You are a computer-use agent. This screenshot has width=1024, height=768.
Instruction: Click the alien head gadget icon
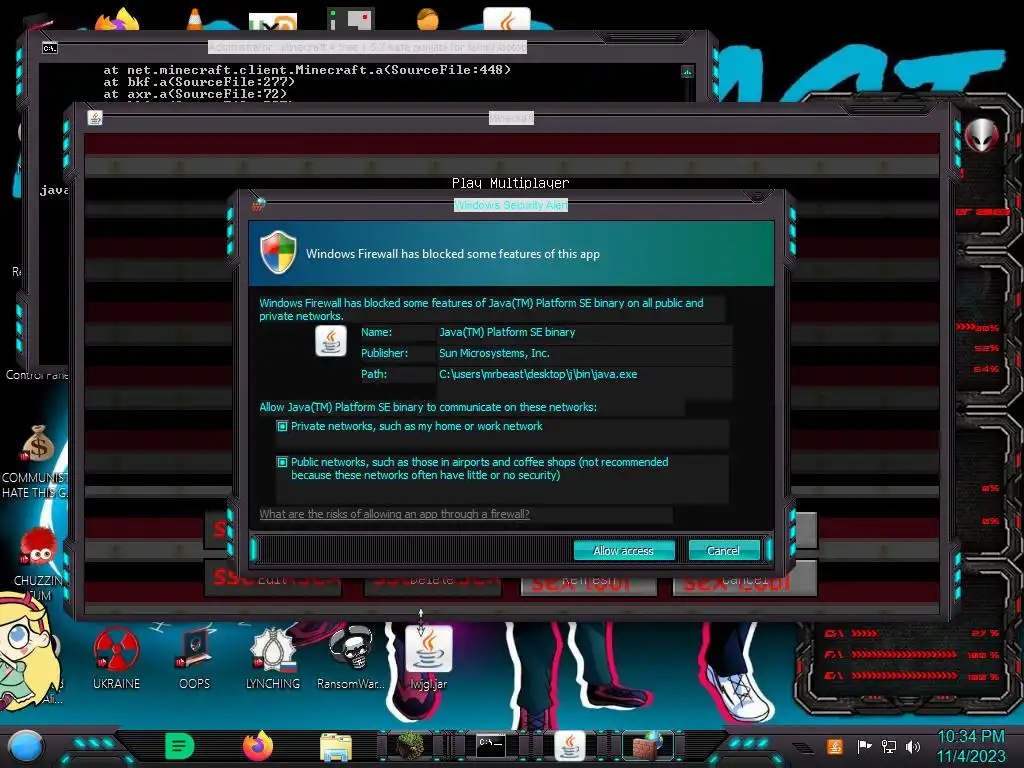(x=982, y=135)
